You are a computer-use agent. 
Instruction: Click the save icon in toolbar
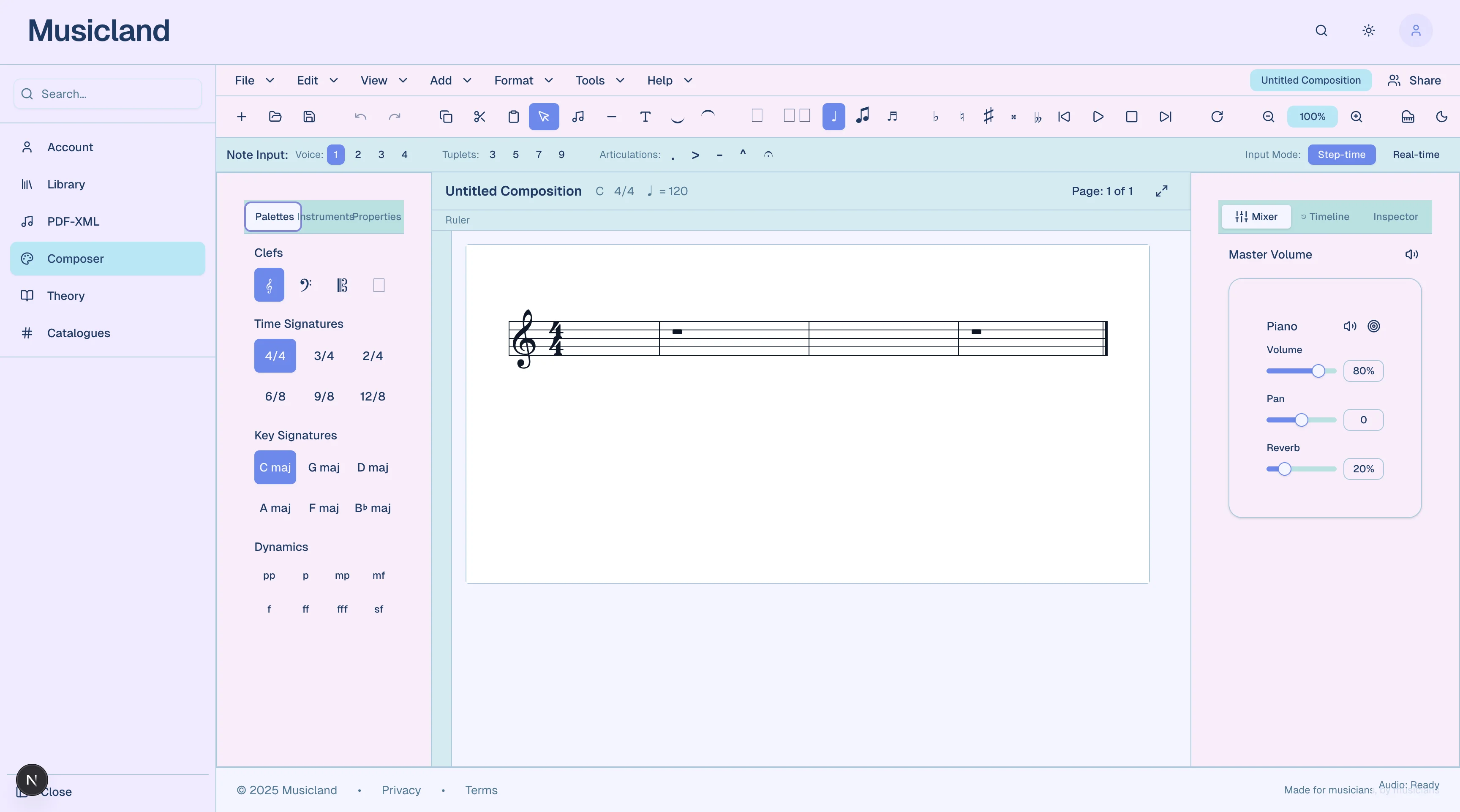pos(309,117)
